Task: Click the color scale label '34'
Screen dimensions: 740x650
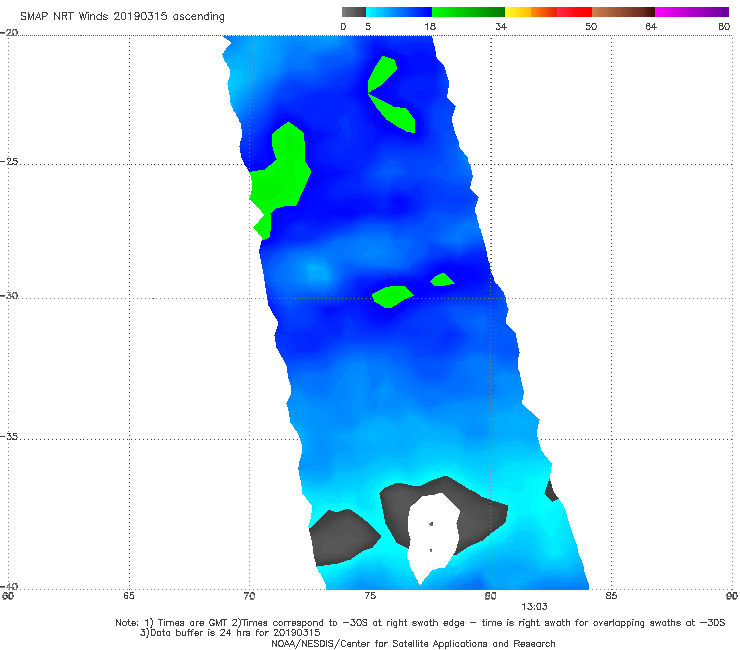Action: tap(501, 26)
